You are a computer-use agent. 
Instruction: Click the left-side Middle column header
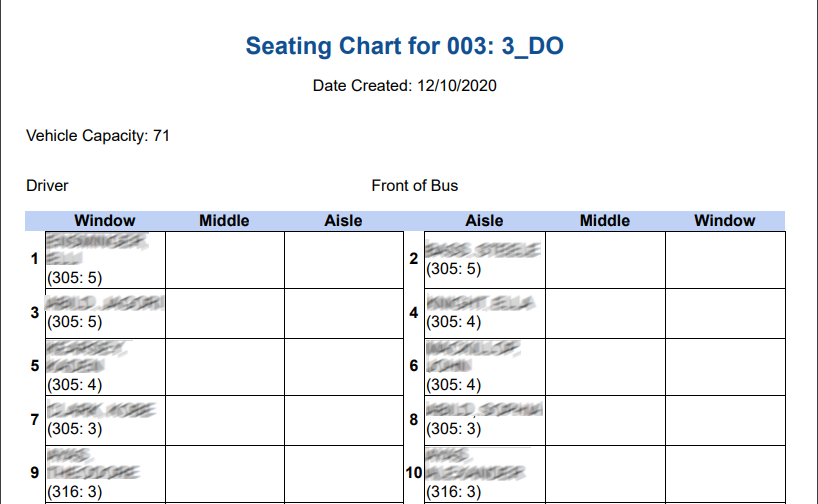pos(224,221)
